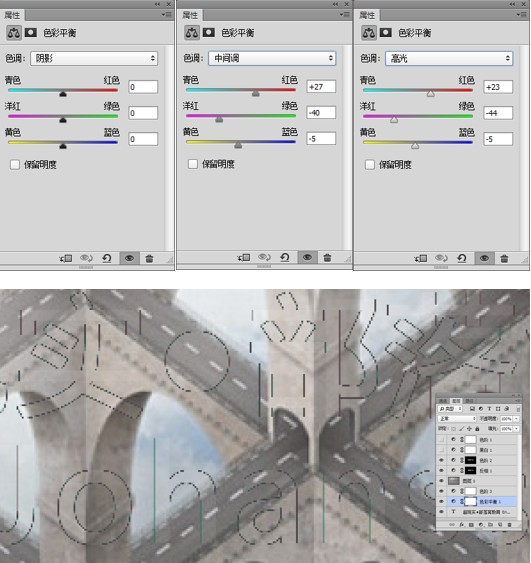
Task: Tick 保留明度 checkbox in the Midtones panel
Action: point(193,164)
